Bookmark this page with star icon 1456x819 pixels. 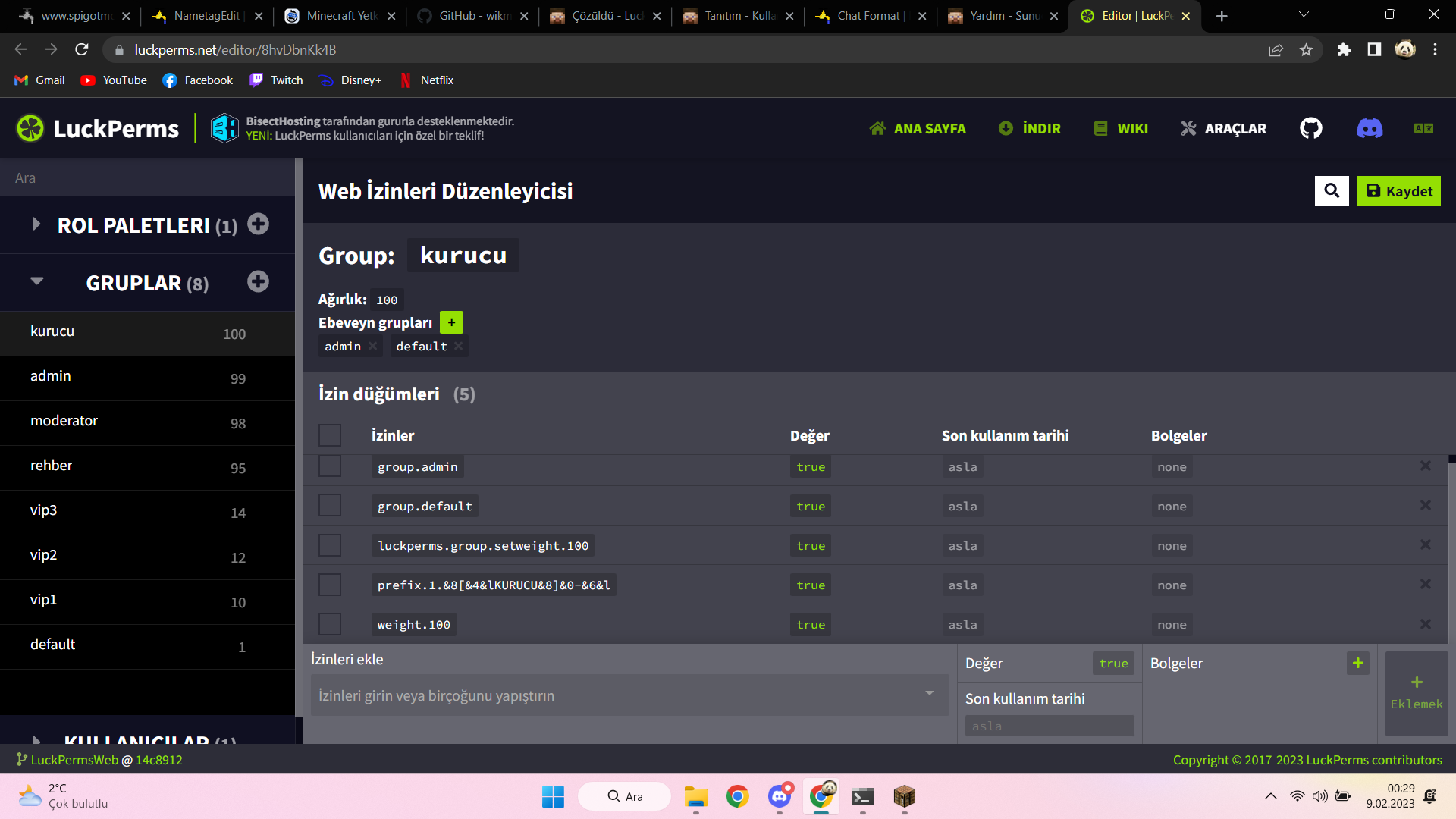point(1306,49)
